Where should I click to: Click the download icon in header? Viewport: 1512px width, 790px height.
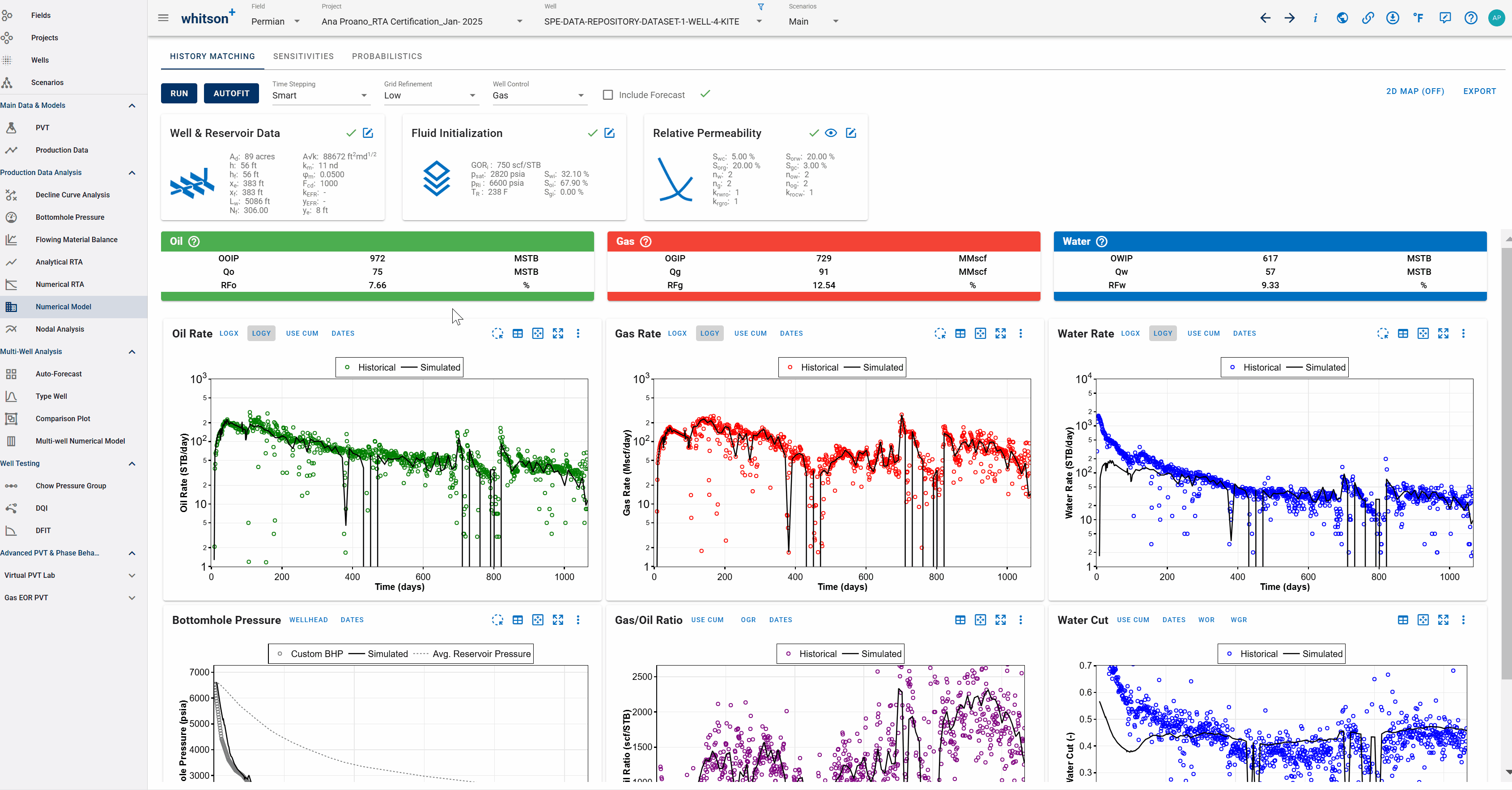[1393, 18]
